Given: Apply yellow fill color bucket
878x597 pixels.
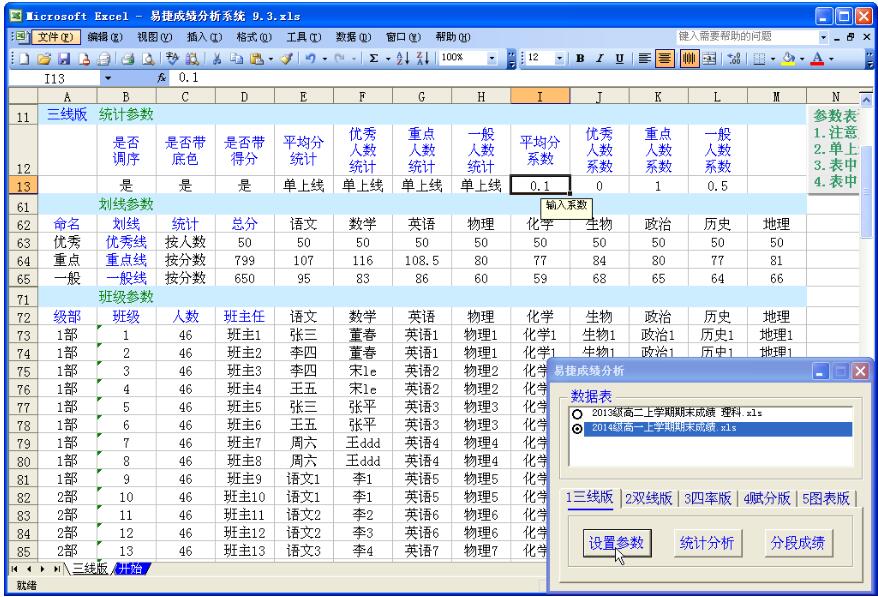Looking at the screenshot, I should pos(788,58).
